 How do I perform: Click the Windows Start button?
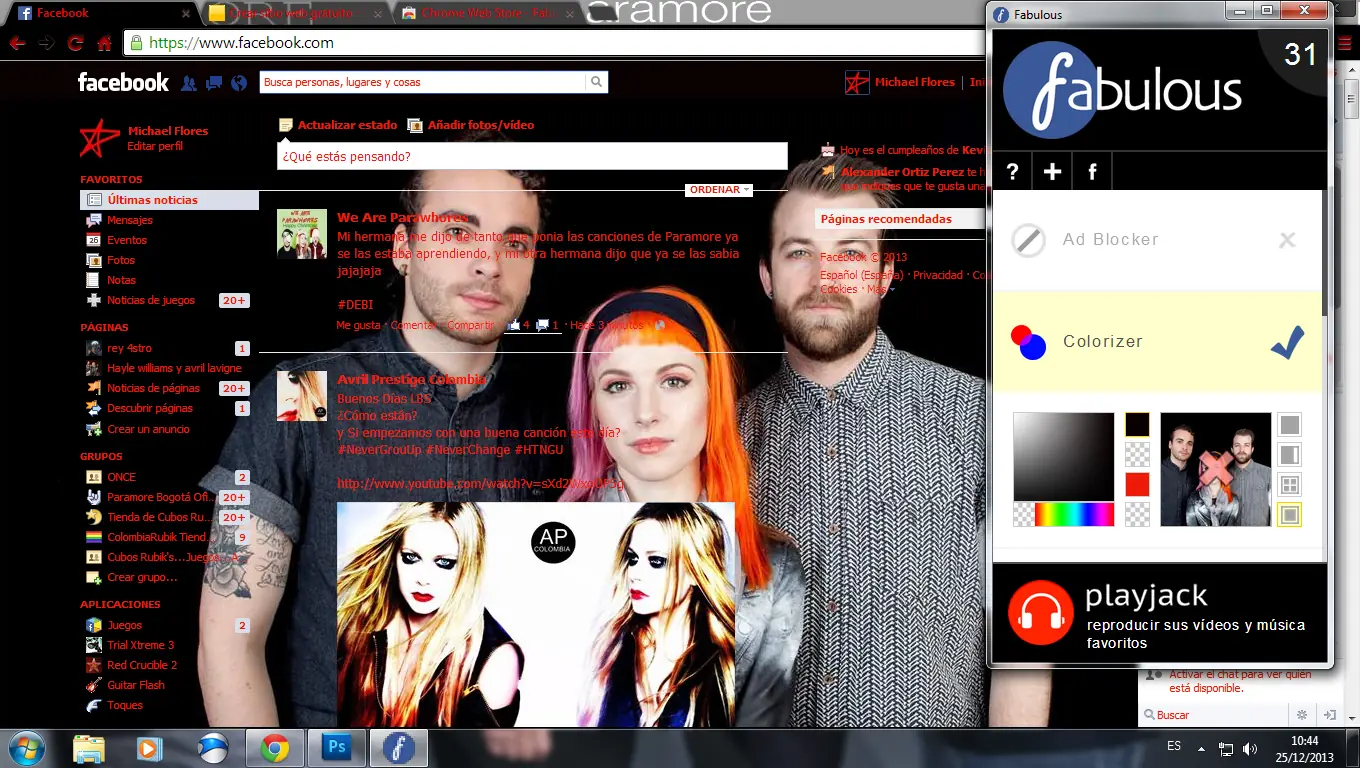[x=25, y=747]
